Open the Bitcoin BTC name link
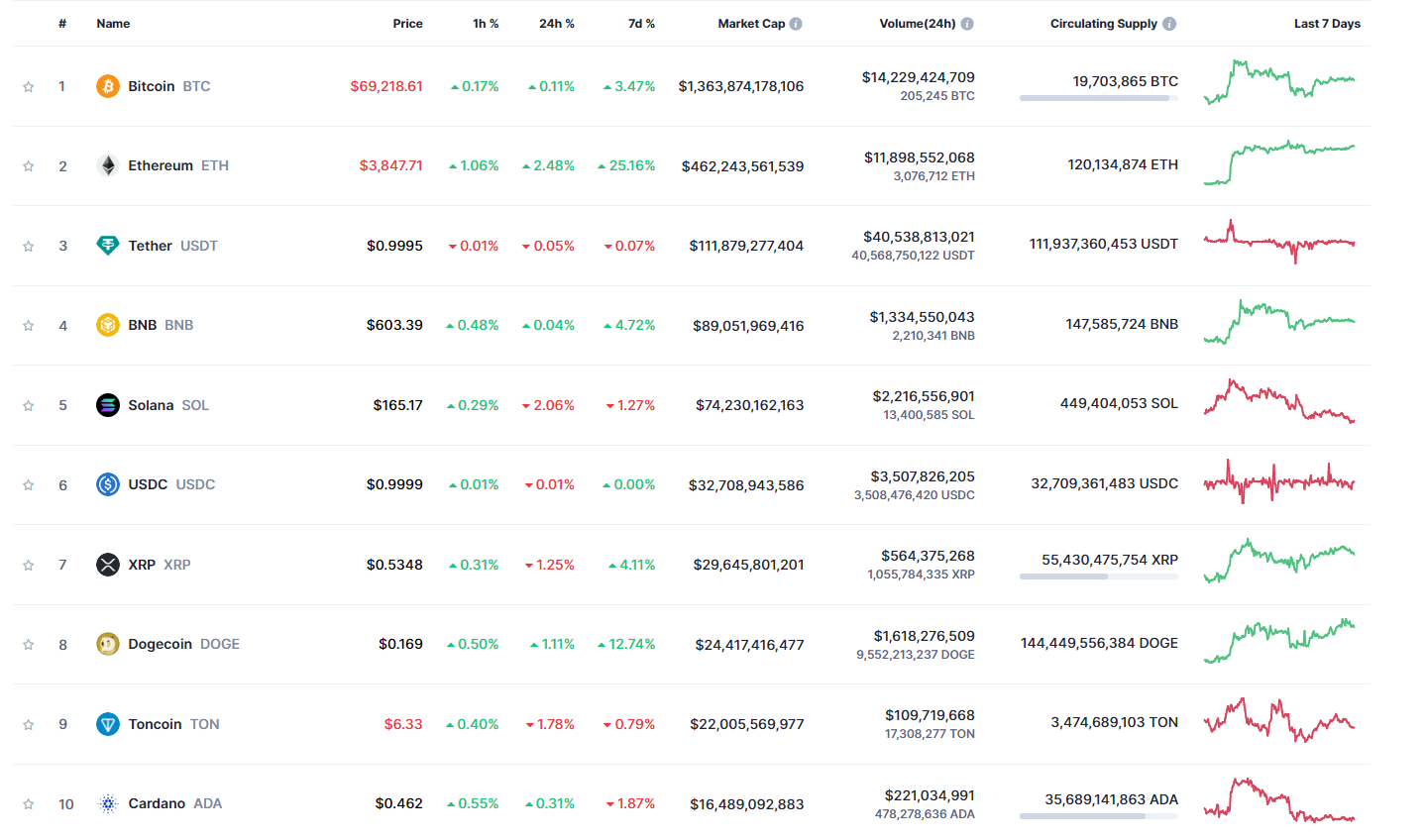The height and width of the screenshot is (840, 1426). pyautogui.click(x=169, y=86)
